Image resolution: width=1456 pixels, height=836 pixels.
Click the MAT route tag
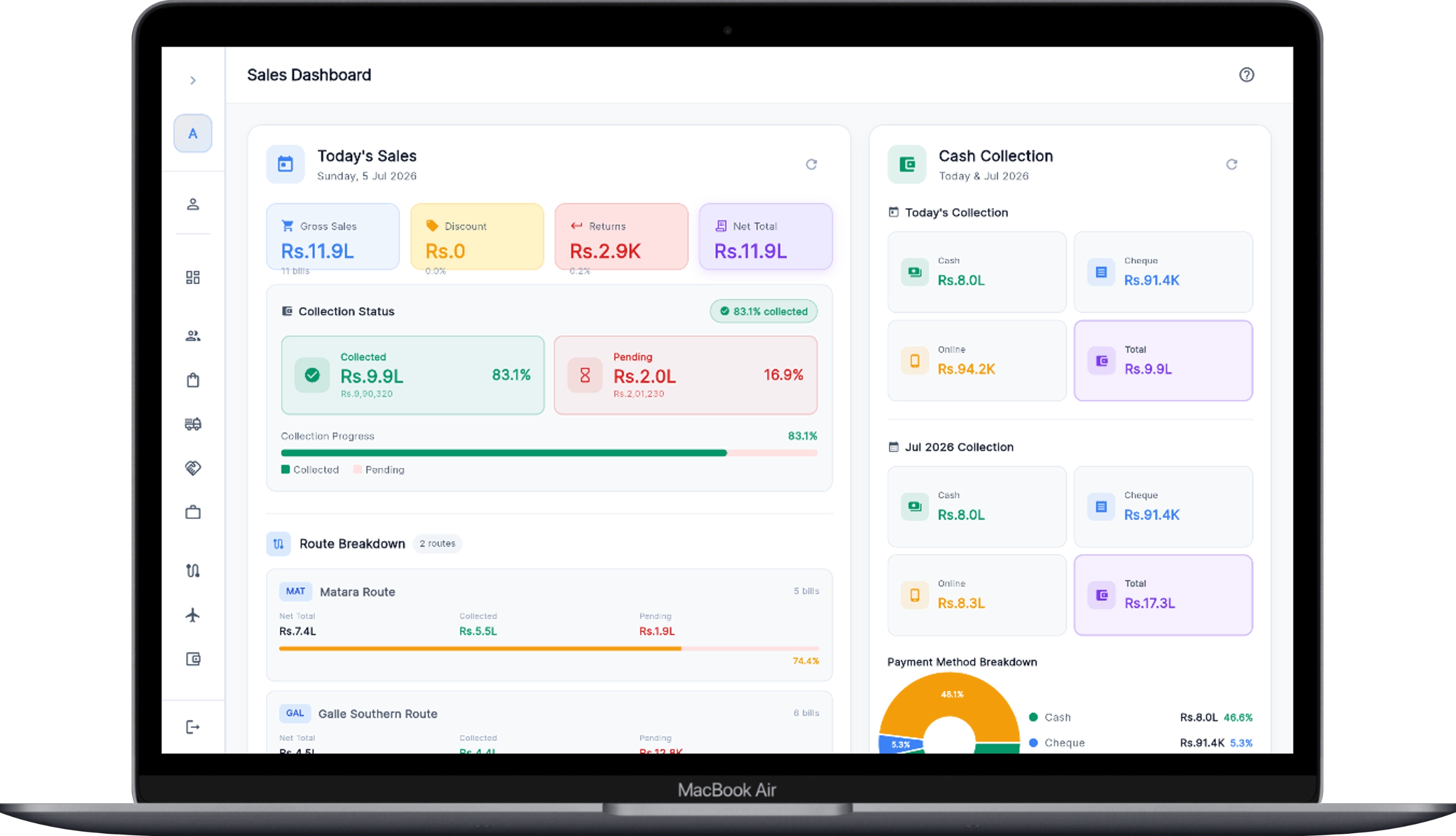click(296, 591)
